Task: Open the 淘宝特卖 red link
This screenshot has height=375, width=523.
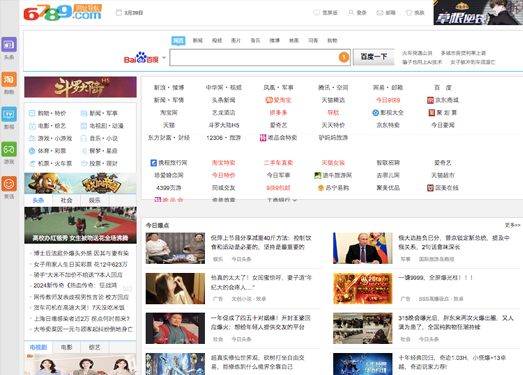Action: 223,163
